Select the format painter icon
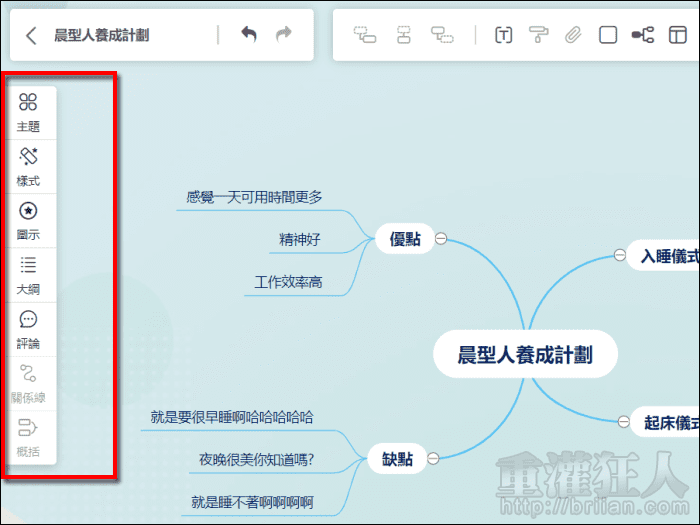 [539, 36]
